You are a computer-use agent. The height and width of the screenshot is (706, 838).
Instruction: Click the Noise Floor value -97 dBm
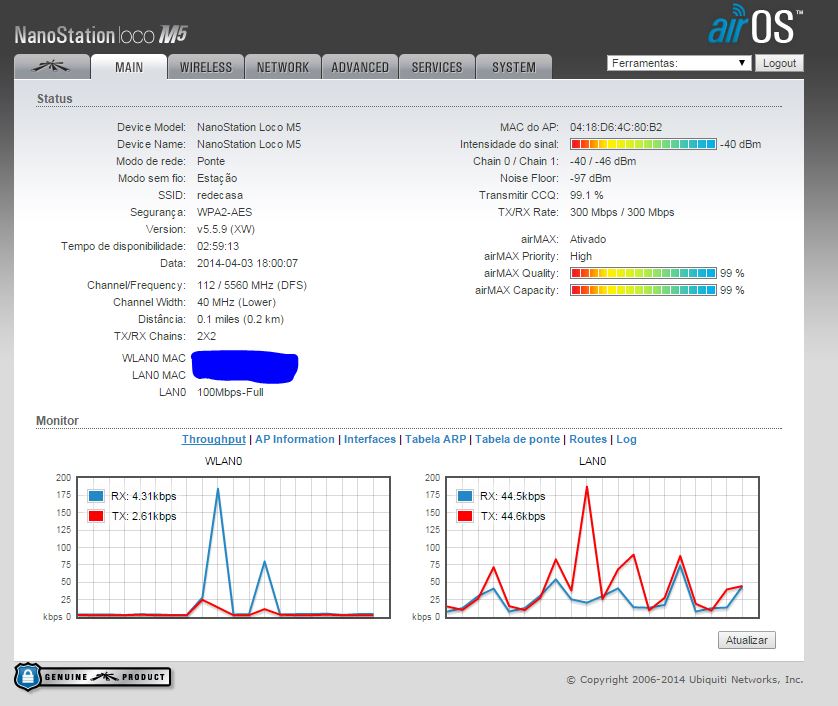(591, 178)
